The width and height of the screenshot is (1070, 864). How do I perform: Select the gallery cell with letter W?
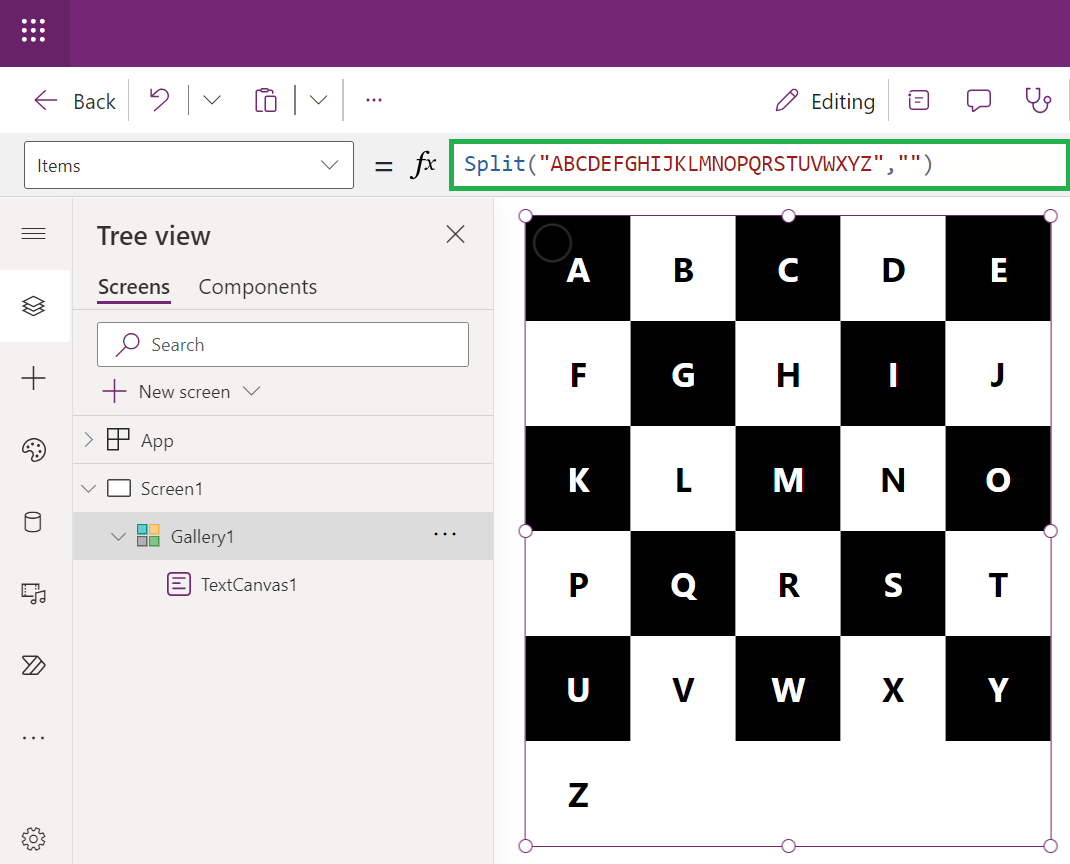[x=788, y=689]
